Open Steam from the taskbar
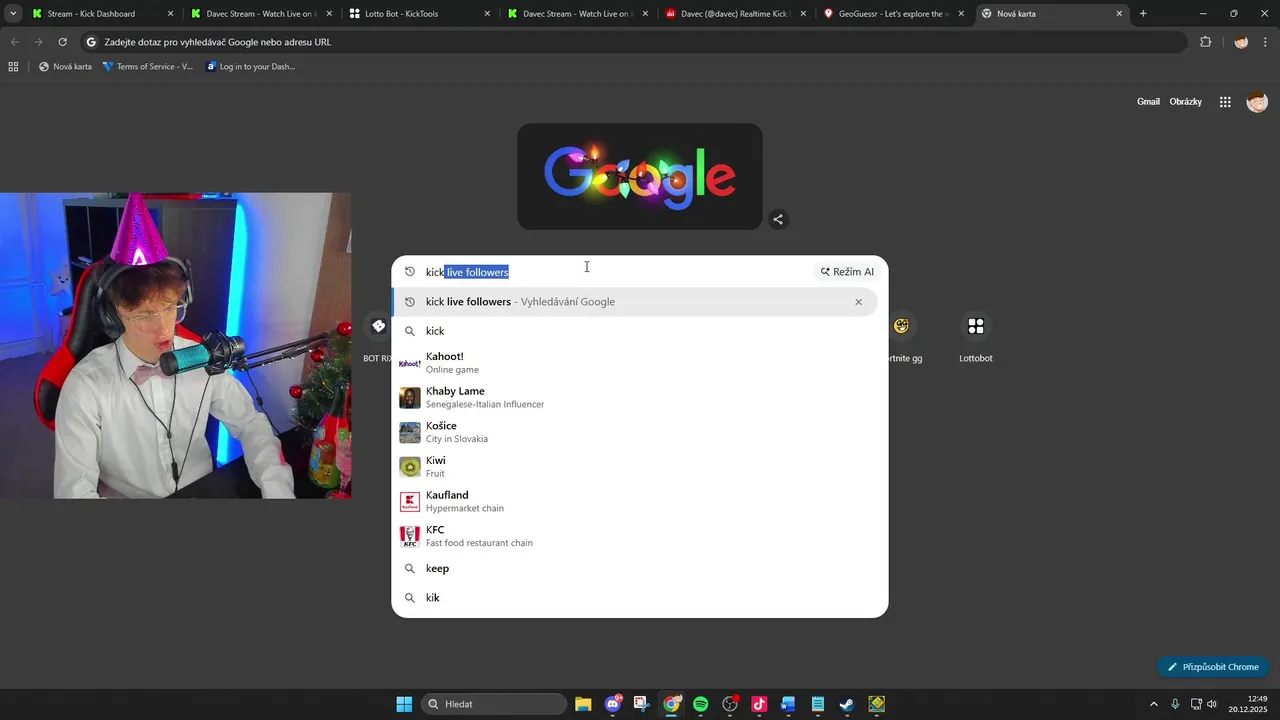Image resolution: width=1280 pixels, height=720 pixels. (x=847, y=704)
